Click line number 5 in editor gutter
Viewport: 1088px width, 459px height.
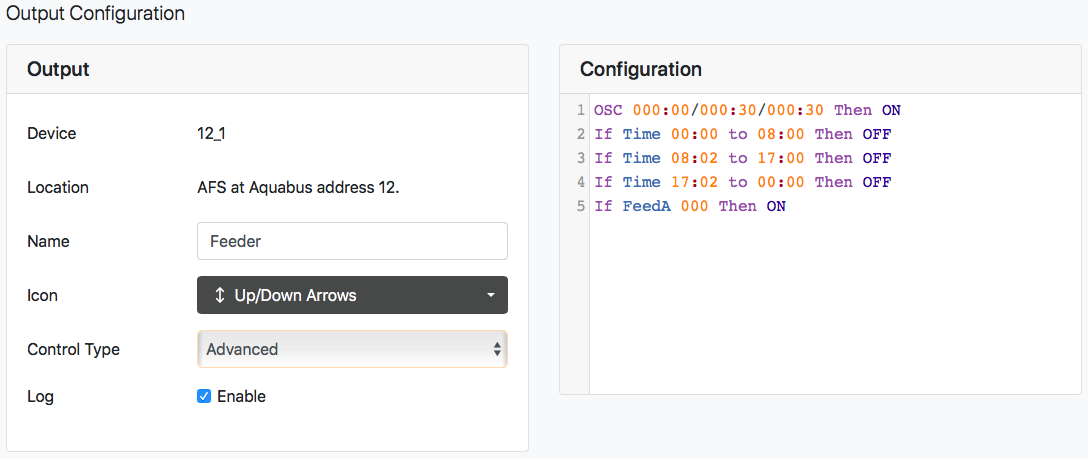(x=581, y=207)
